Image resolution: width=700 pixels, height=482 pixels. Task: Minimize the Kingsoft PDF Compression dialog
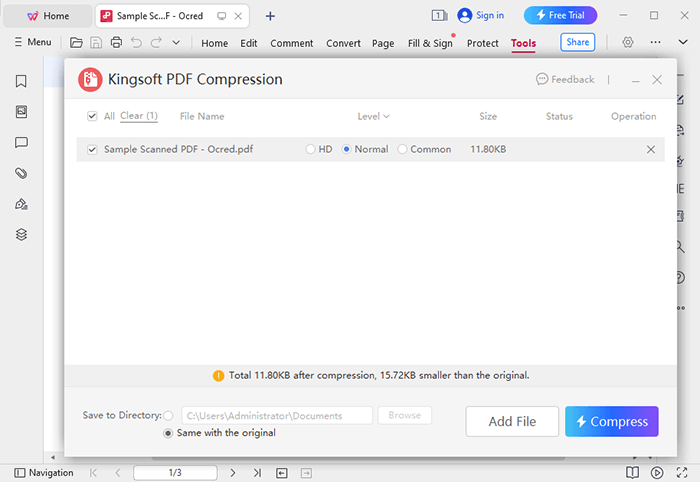(636, 80)
